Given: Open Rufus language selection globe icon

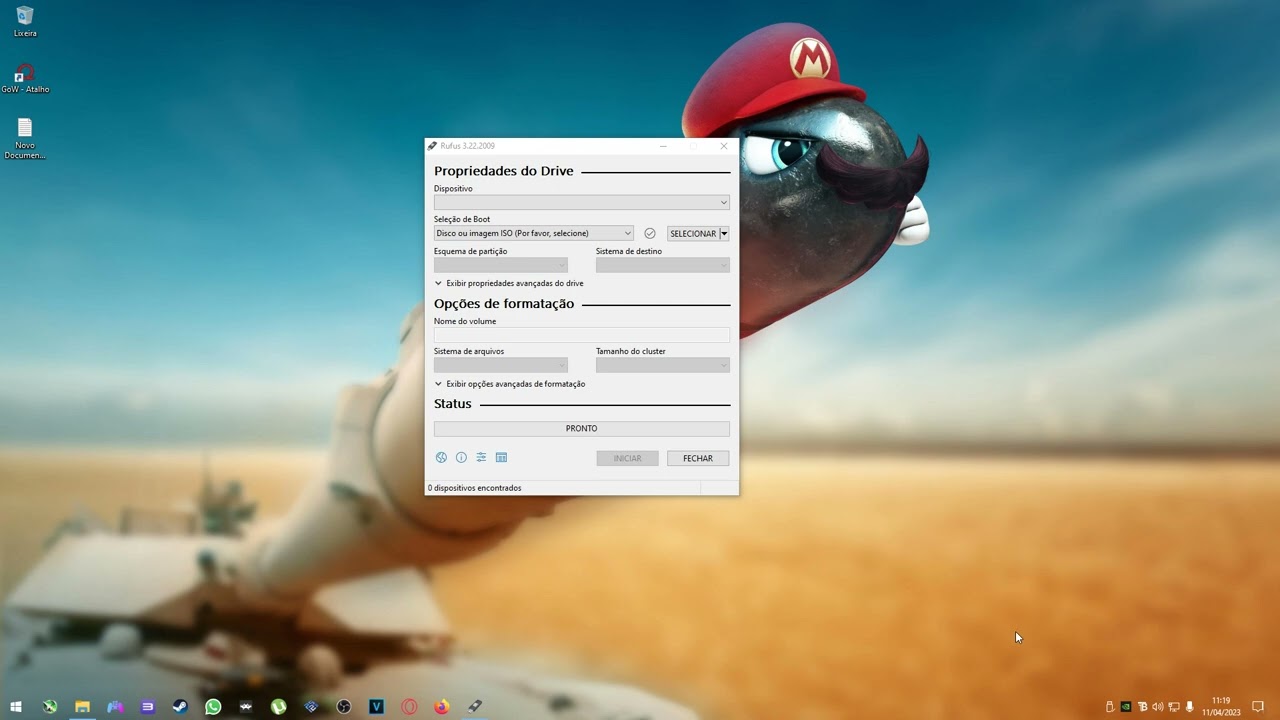Looking at the screenshot, I should pyautogui.click(x=441, y=458).
